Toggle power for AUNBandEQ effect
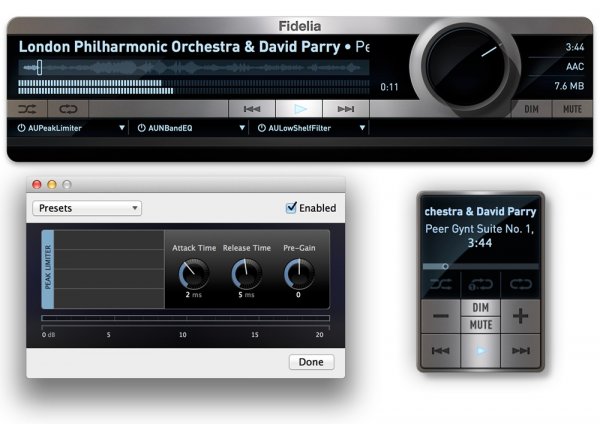Viewport: 600px width, 424px height. point(142,128)
